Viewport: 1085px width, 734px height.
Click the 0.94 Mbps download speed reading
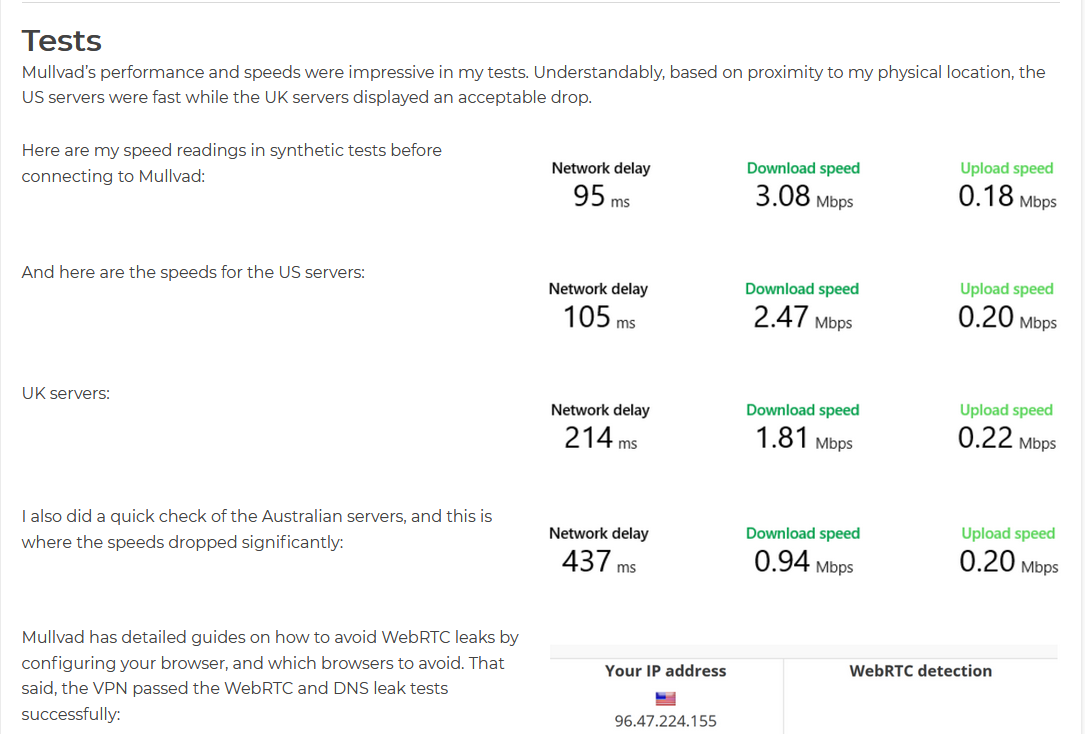(803, 562)
